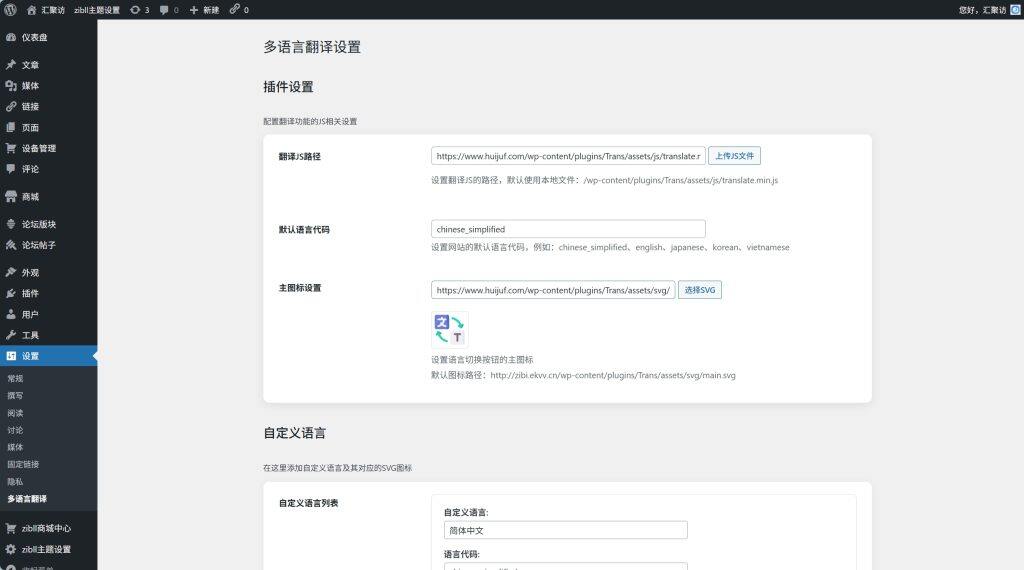Open the site home icon 汇聚访

coord(31,10)
